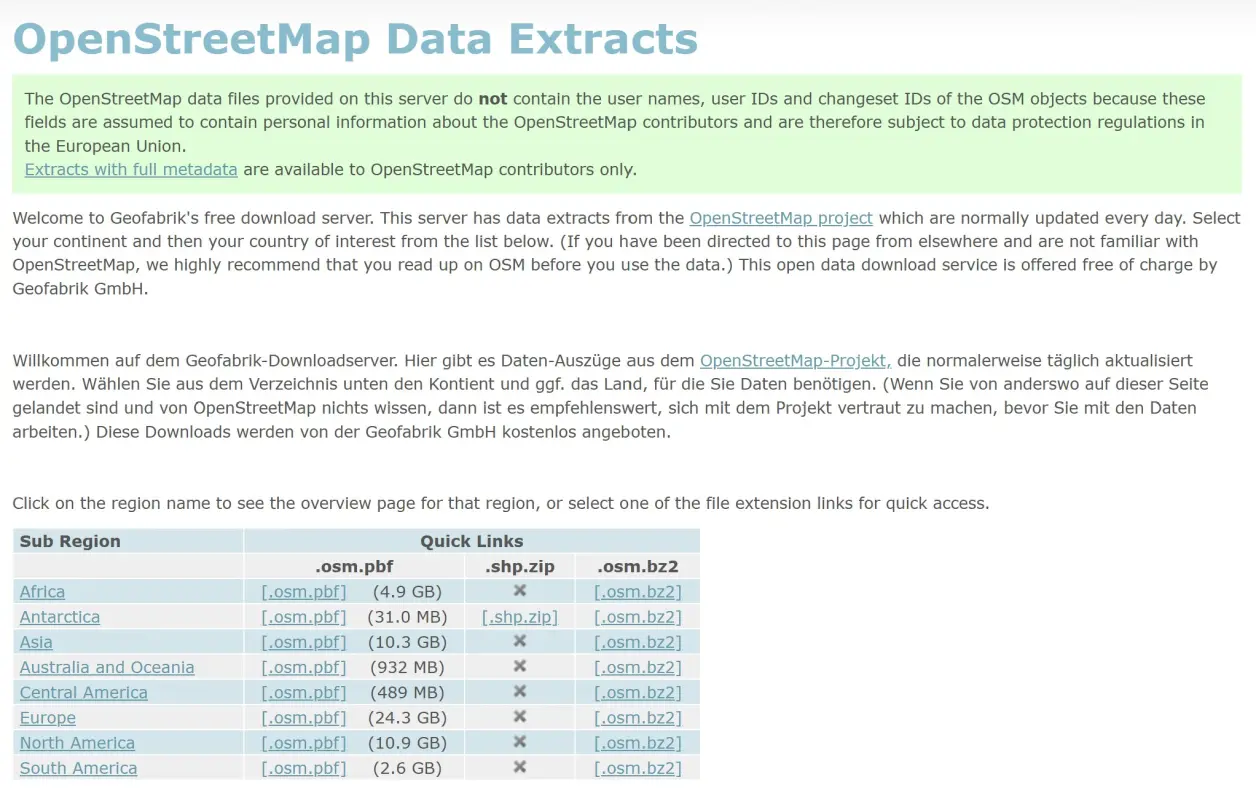Click the X icon in Australia and Oceania row
The width and height of the screenshot is (1256, 804).
coord(520,666)
